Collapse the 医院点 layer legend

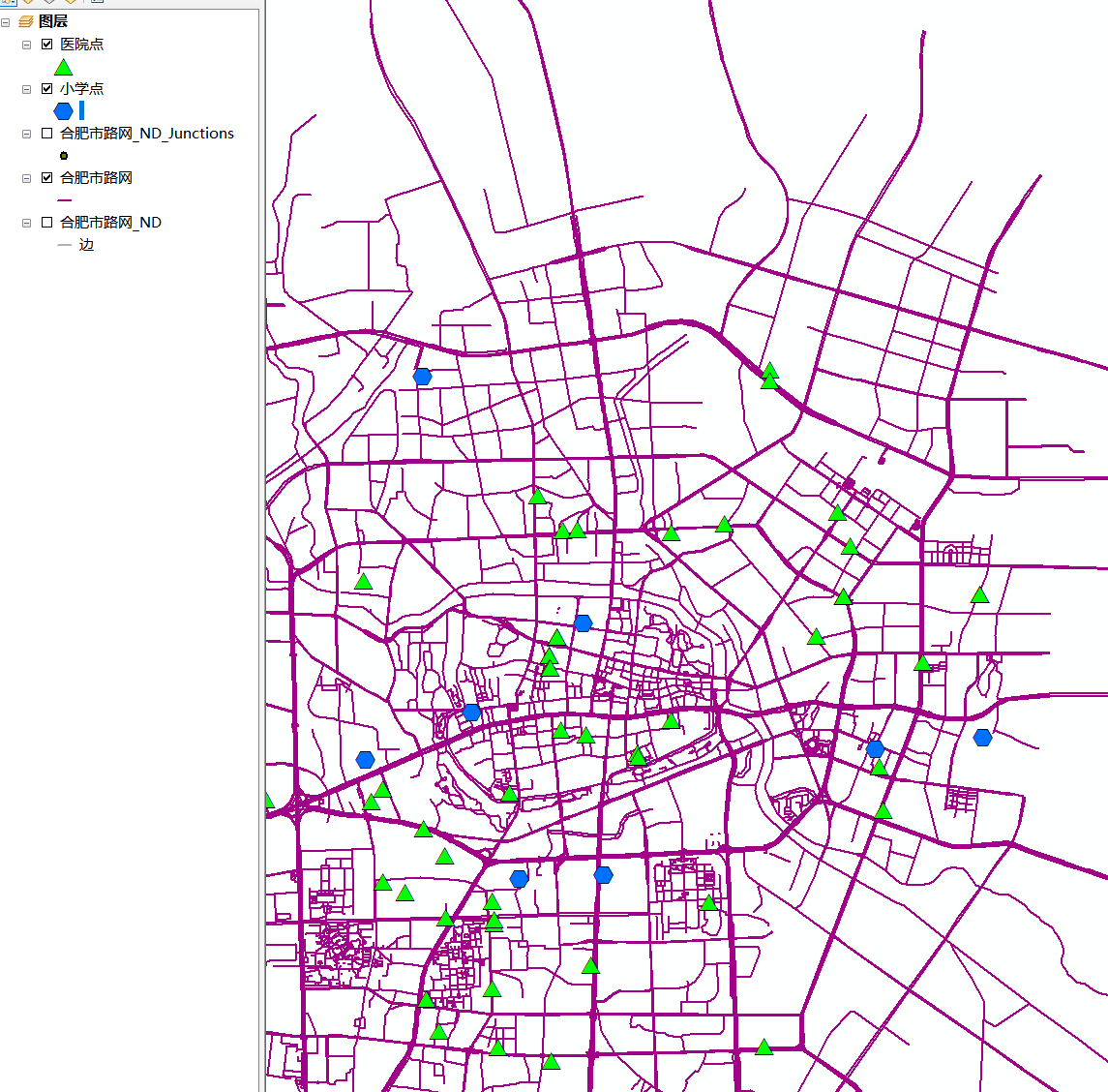pyautogui.click(x=27, y=45)
